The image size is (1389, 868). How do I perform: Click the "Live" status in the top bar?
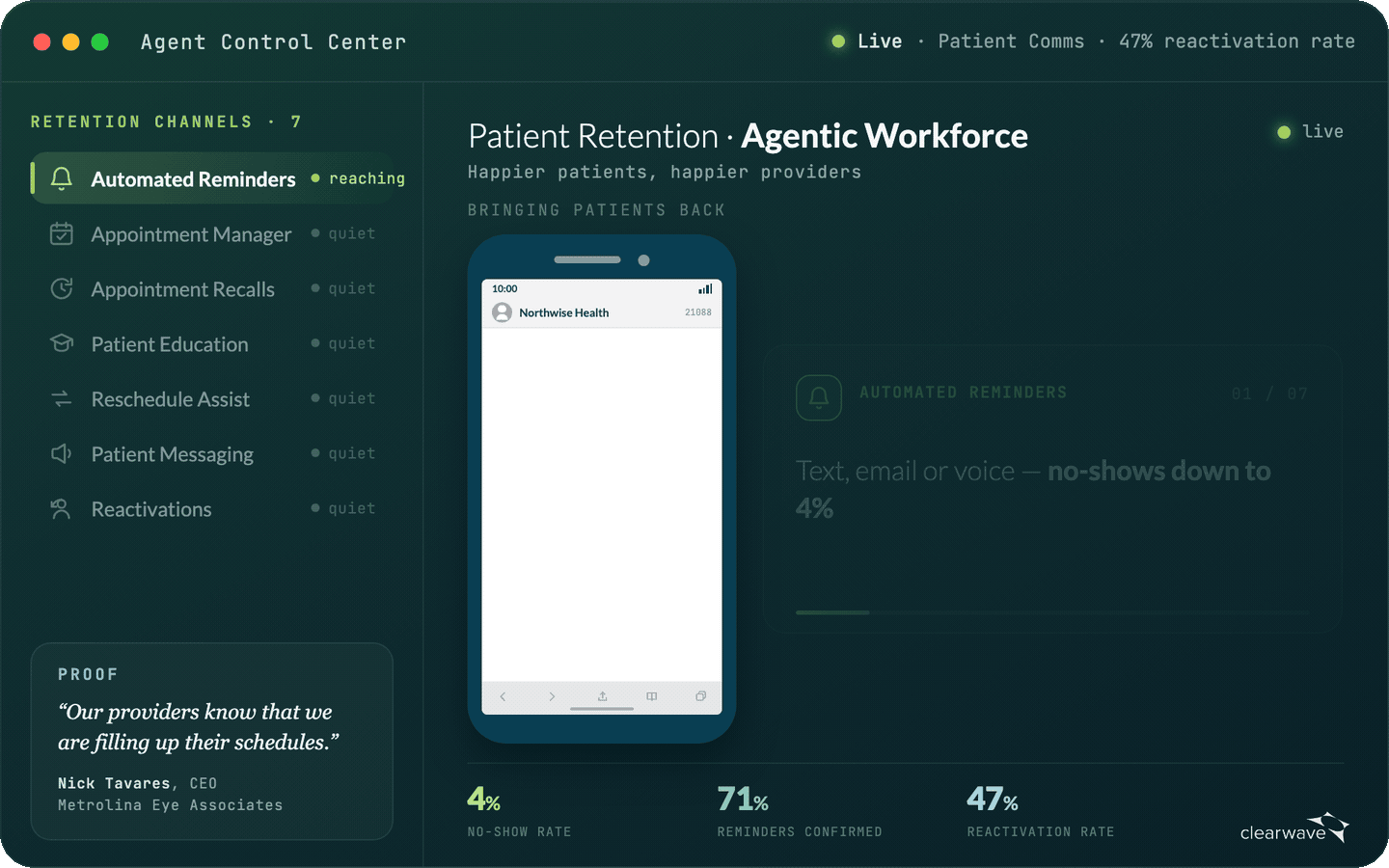(867, 41)
